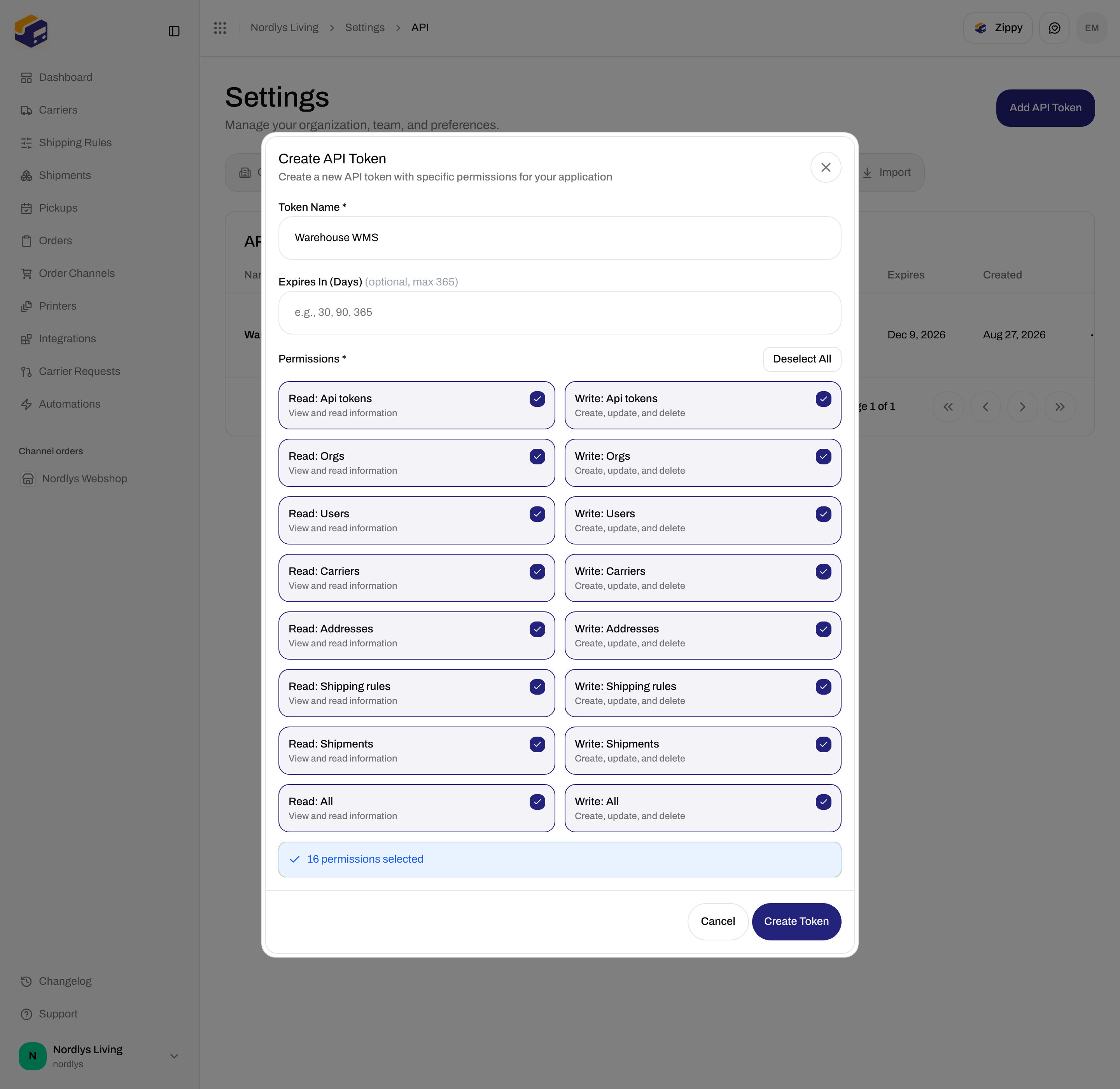The height and width of the screenshot is (1089, 1120).
Task: Toggle Read: Shipments permission
Action: tap(537, 744)
